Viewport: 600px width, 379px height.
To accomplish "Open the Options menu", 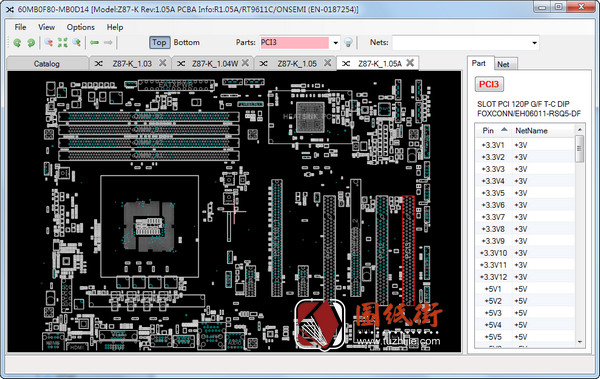I will point(80,27).
